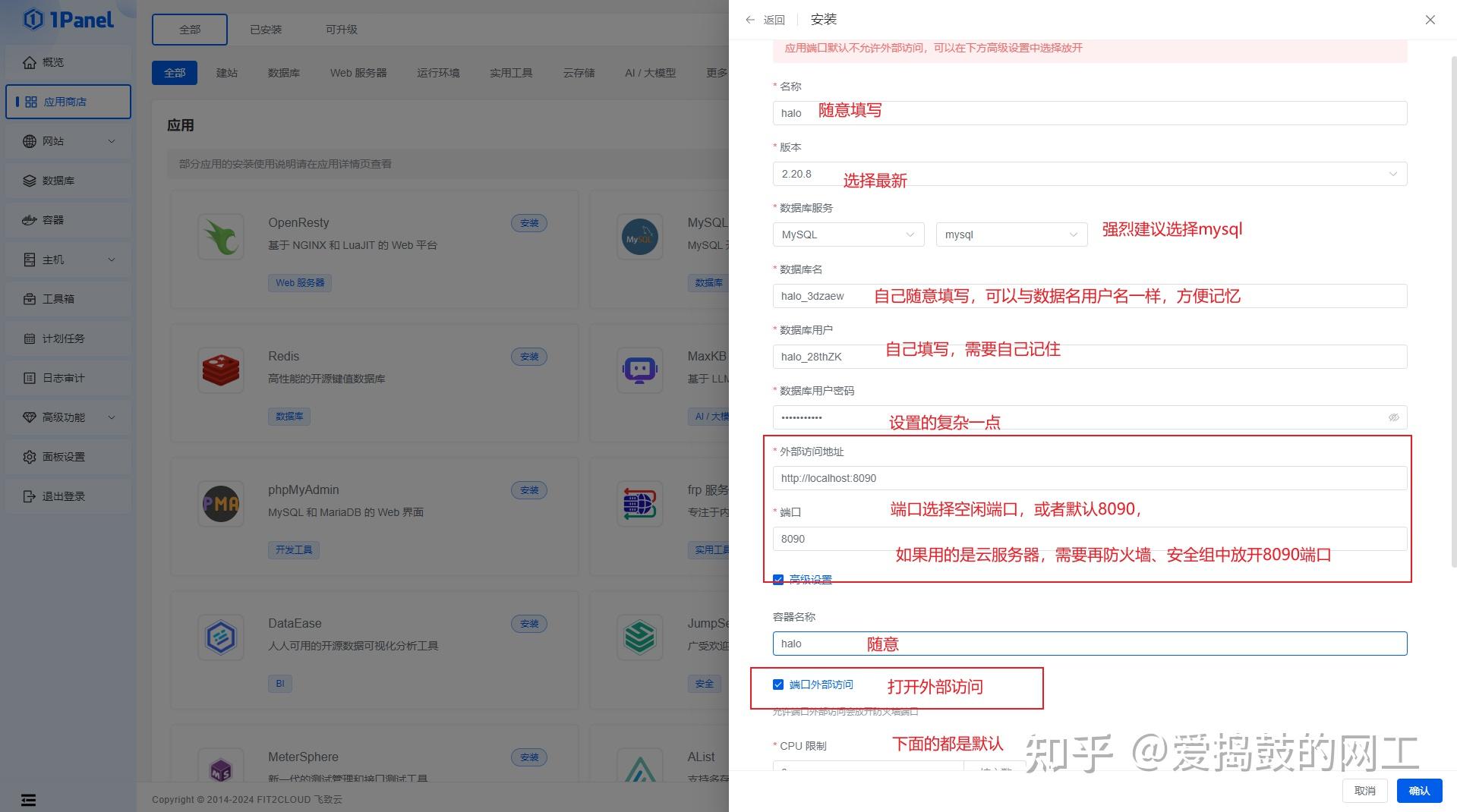Open the 概览 overview page icon

[x=30, y=62]
